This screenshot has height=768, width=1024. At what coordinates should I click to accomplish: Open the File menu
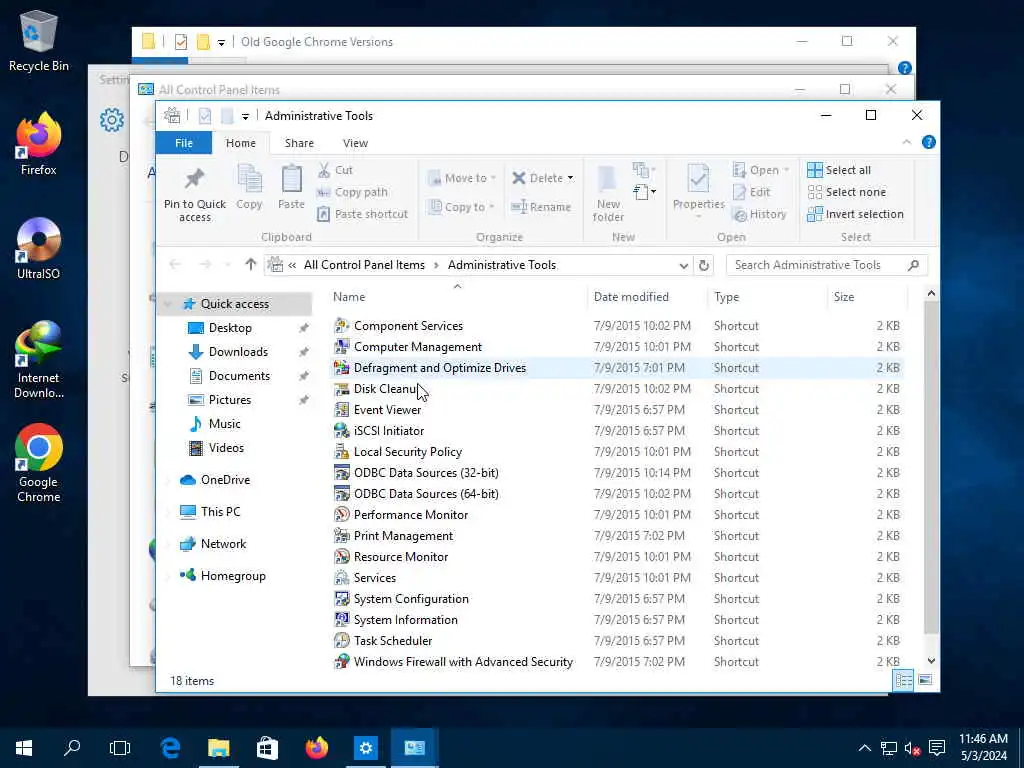coord(184,143)
